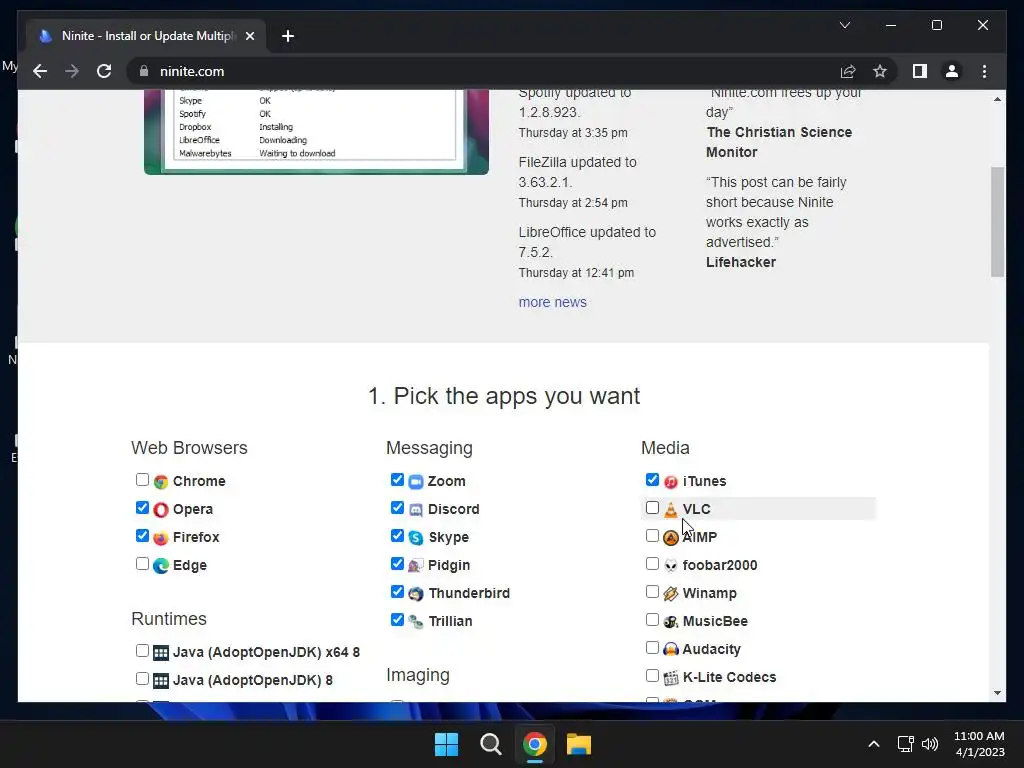Open a new browser tab
The width and height of the screenshot is (1024, 768).
click(288, 36)
